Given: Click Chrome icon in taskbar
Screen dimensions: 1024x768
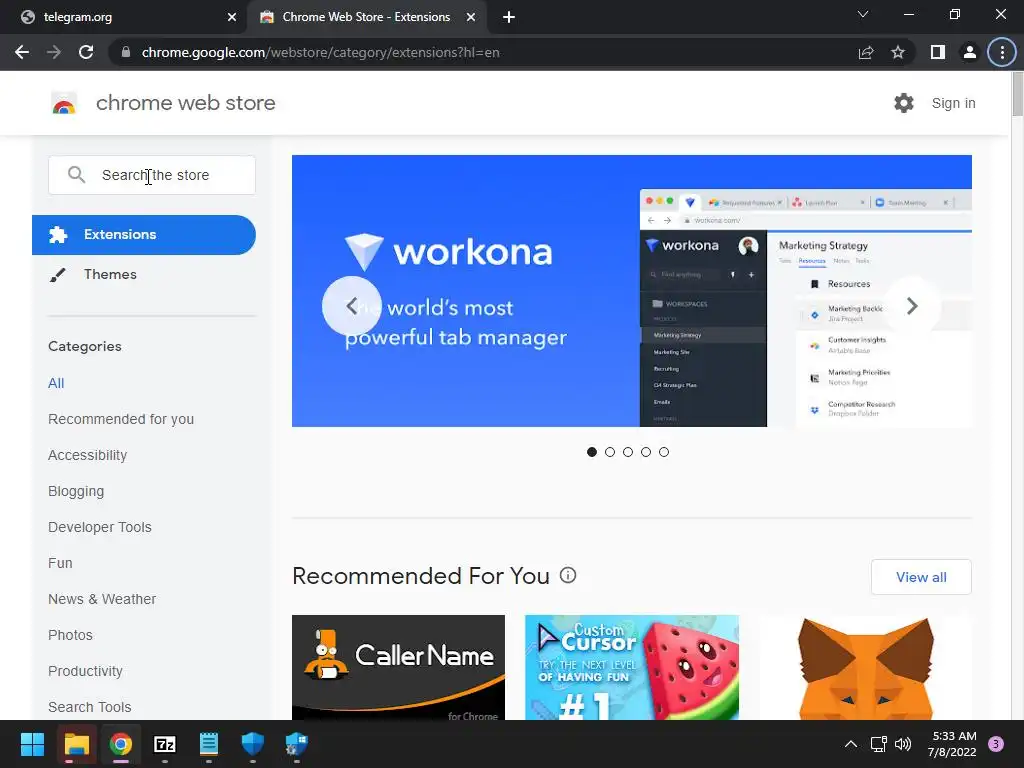Looking at the screenshot, I should 121,744.
